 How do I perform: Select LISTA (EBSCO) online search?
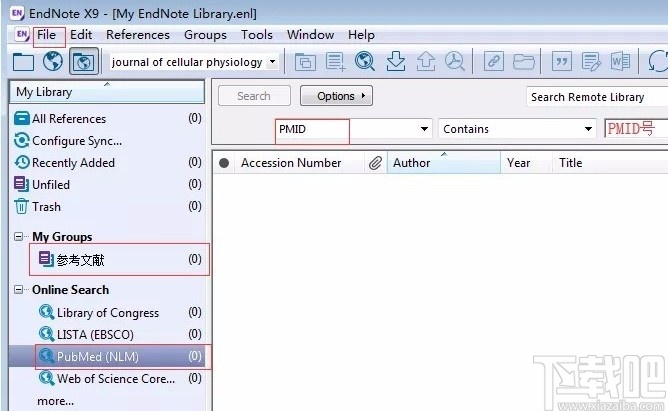coord(107,334)
